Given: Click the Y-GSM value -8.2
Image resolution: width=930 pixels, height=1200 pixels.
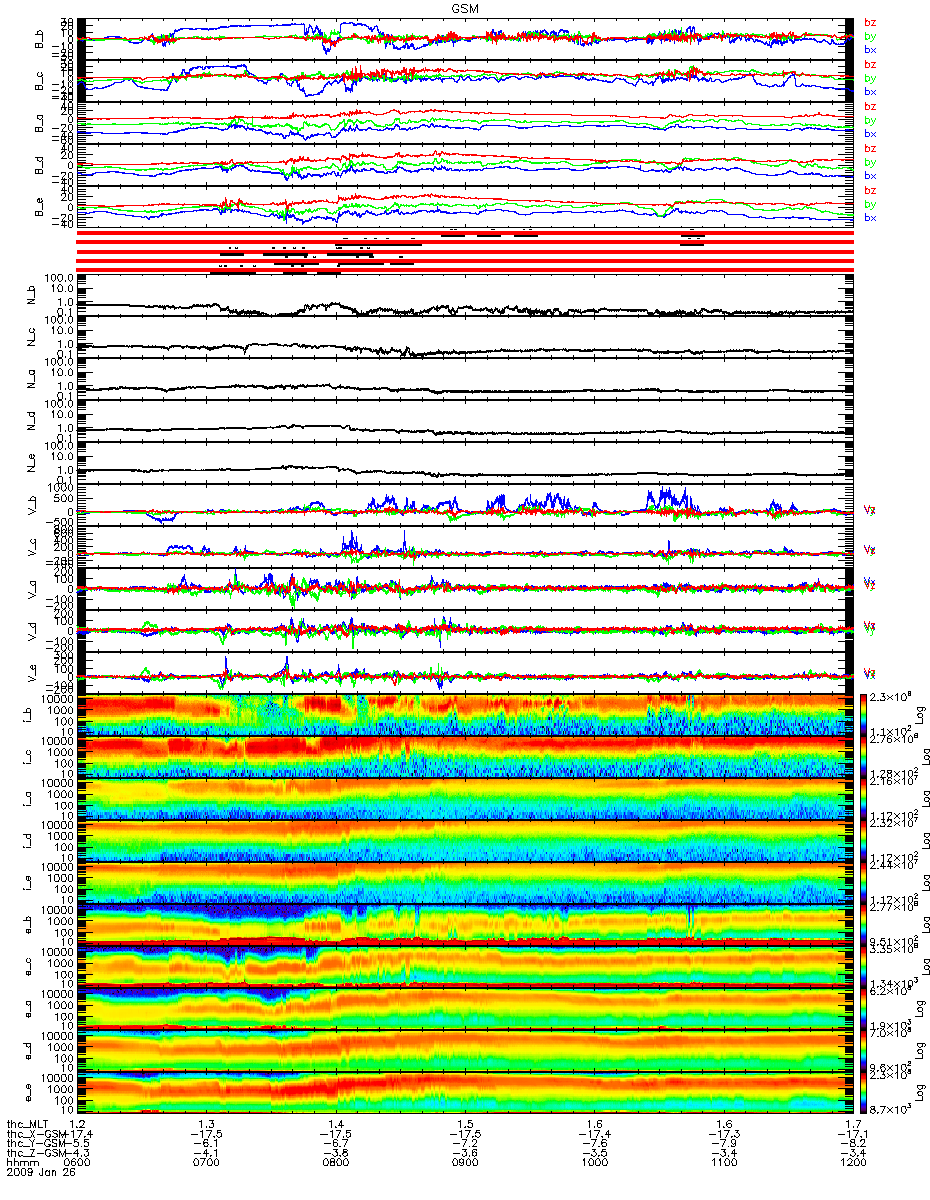Looking at the screenshot, I should 851,1145.
